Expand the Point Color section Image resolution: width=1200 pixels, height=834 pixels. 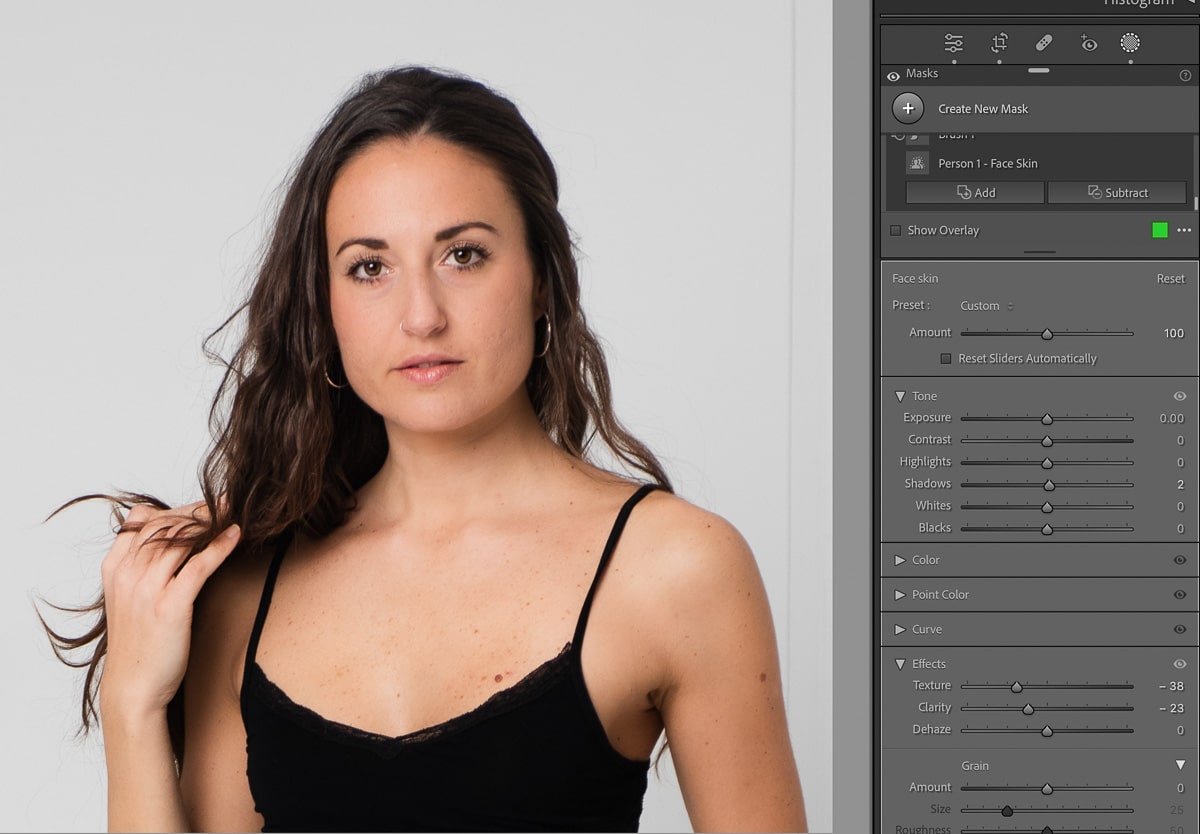pos(899,594)
